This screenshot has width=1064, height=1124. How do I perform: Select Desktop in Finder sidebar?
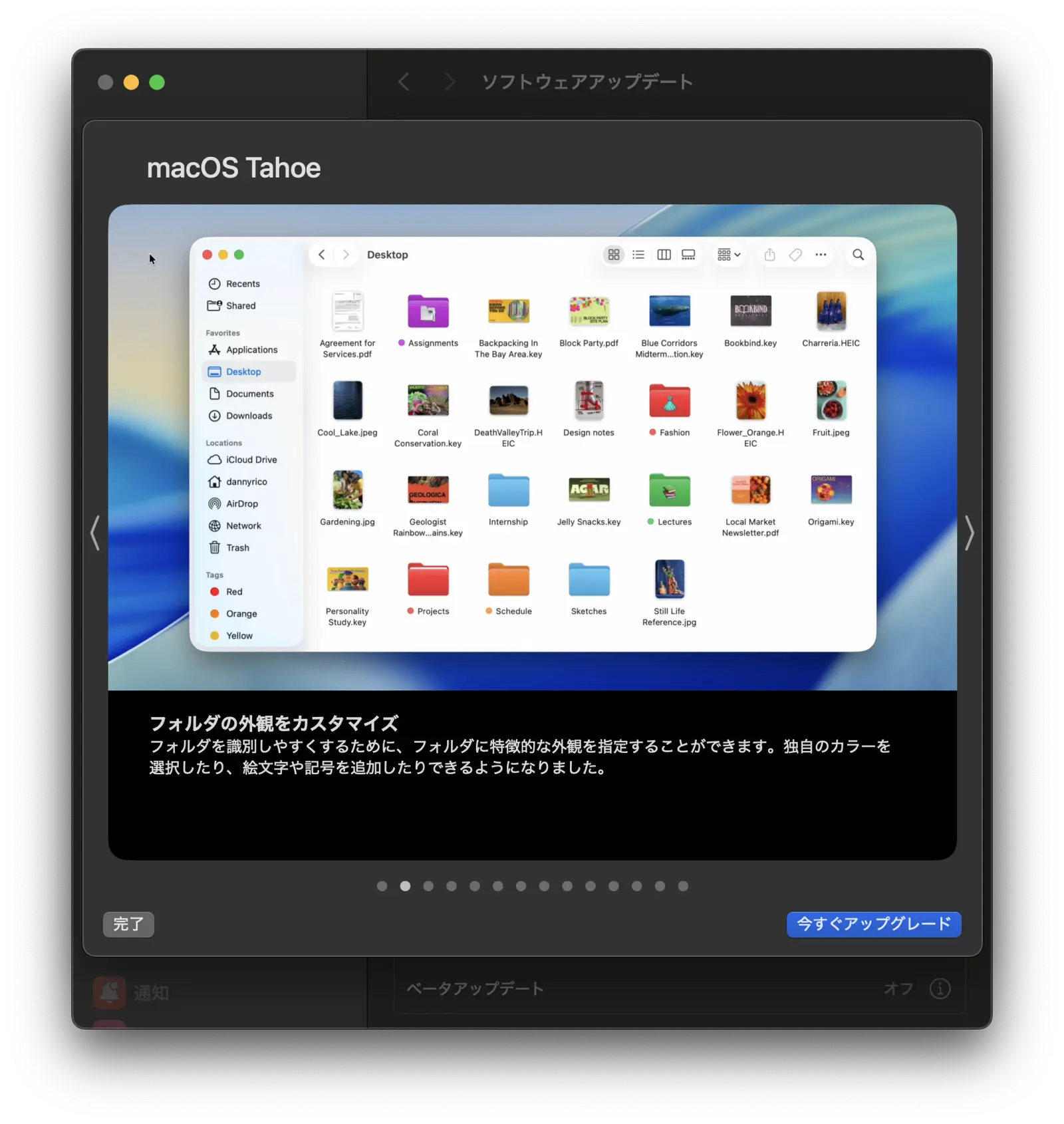(248, 372)
